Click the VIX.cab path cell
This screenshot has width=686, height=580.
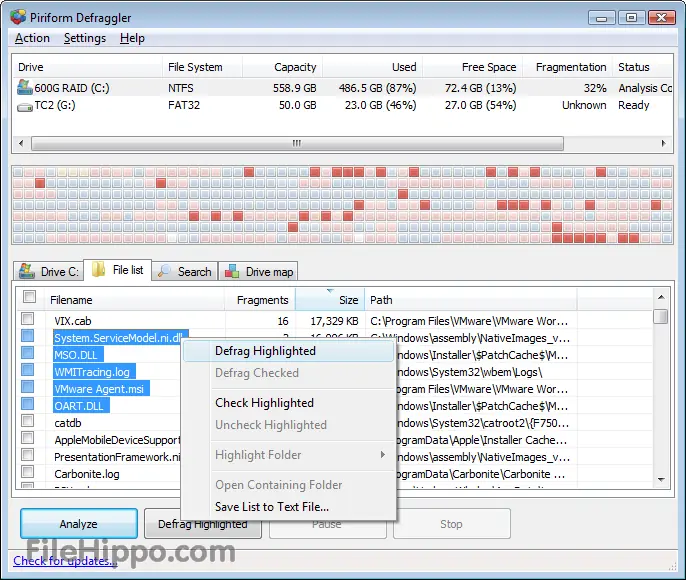coord(469,321)
